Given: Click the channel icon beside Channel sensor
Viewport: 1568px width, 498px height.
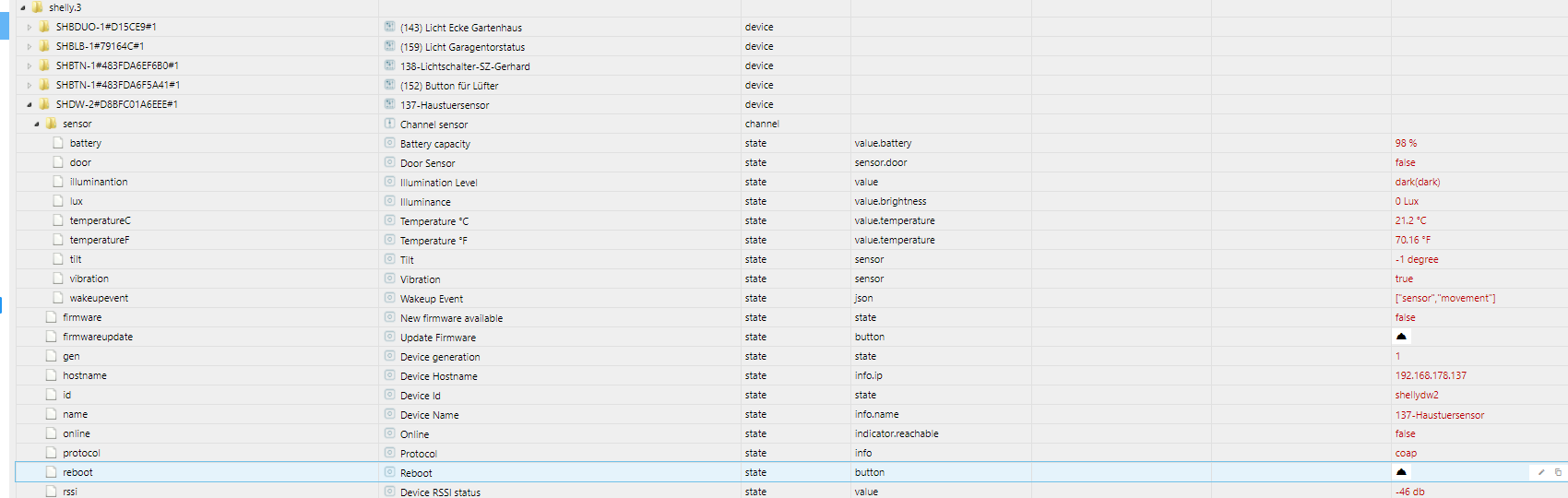Looking at the screenshot, I should [x=389, y=124].
